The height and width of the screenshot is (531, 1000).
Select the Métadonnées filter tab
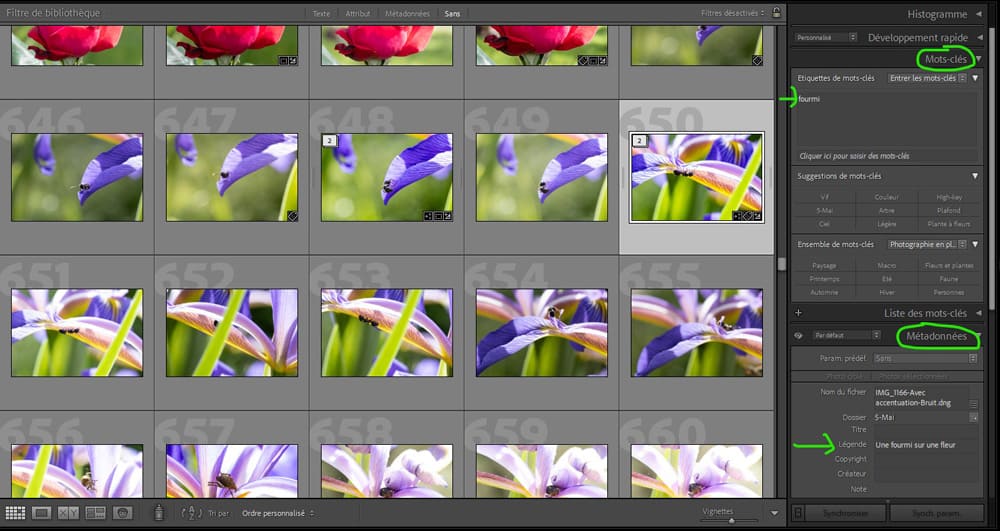[406, 14]
